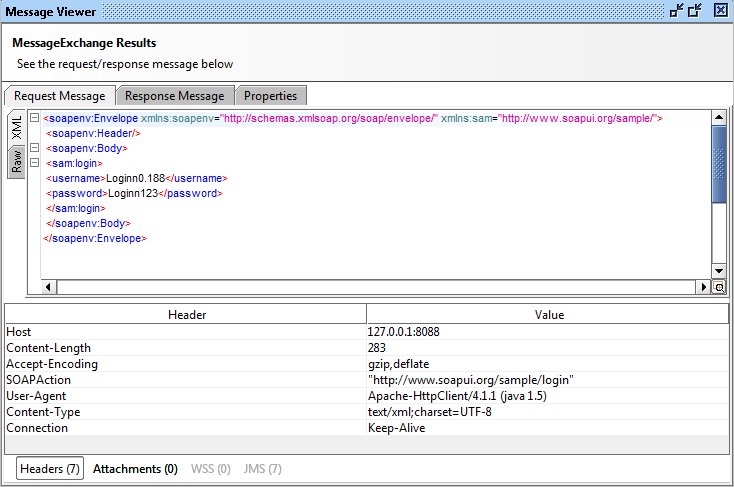Click the closing soapenv:Envelope tag line

coord(95,238)
